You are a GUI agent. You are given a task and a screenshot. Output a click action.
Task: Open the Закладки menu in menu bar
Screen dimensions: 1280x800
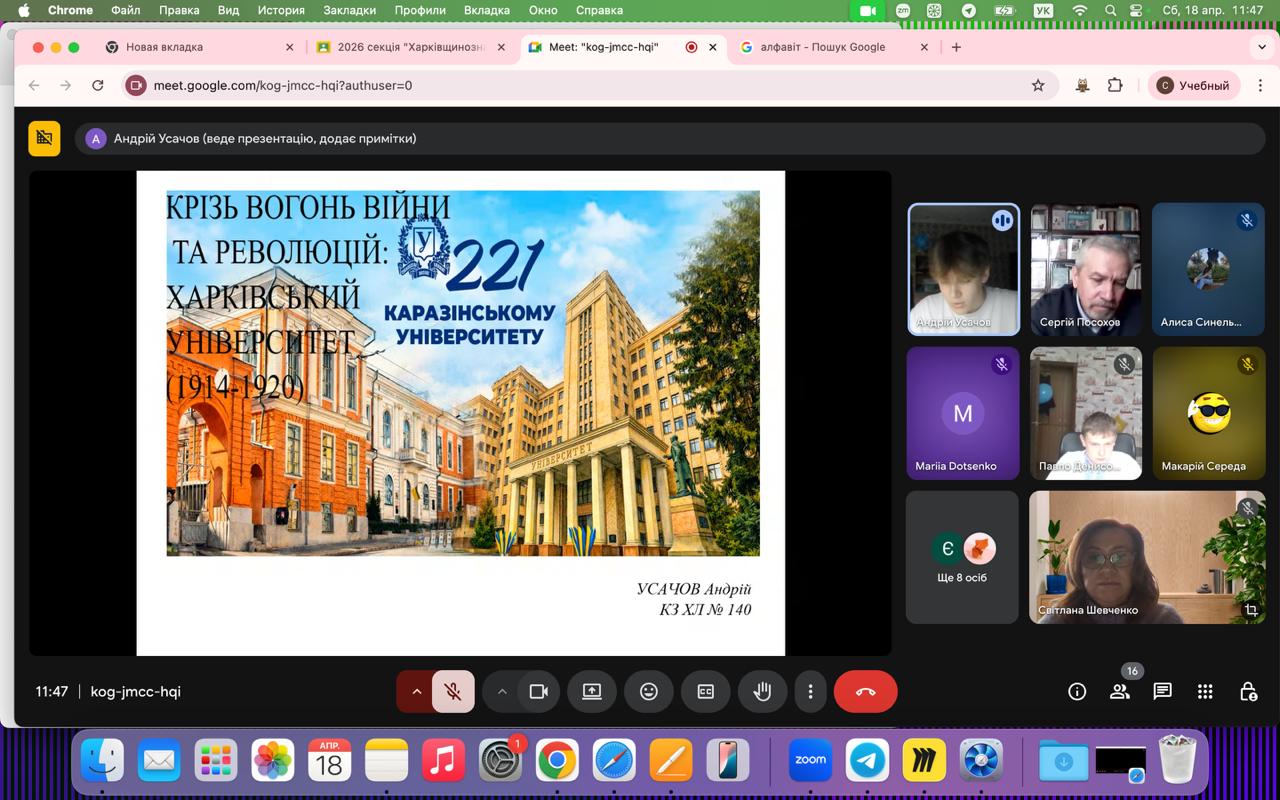(x=349, y=10)
